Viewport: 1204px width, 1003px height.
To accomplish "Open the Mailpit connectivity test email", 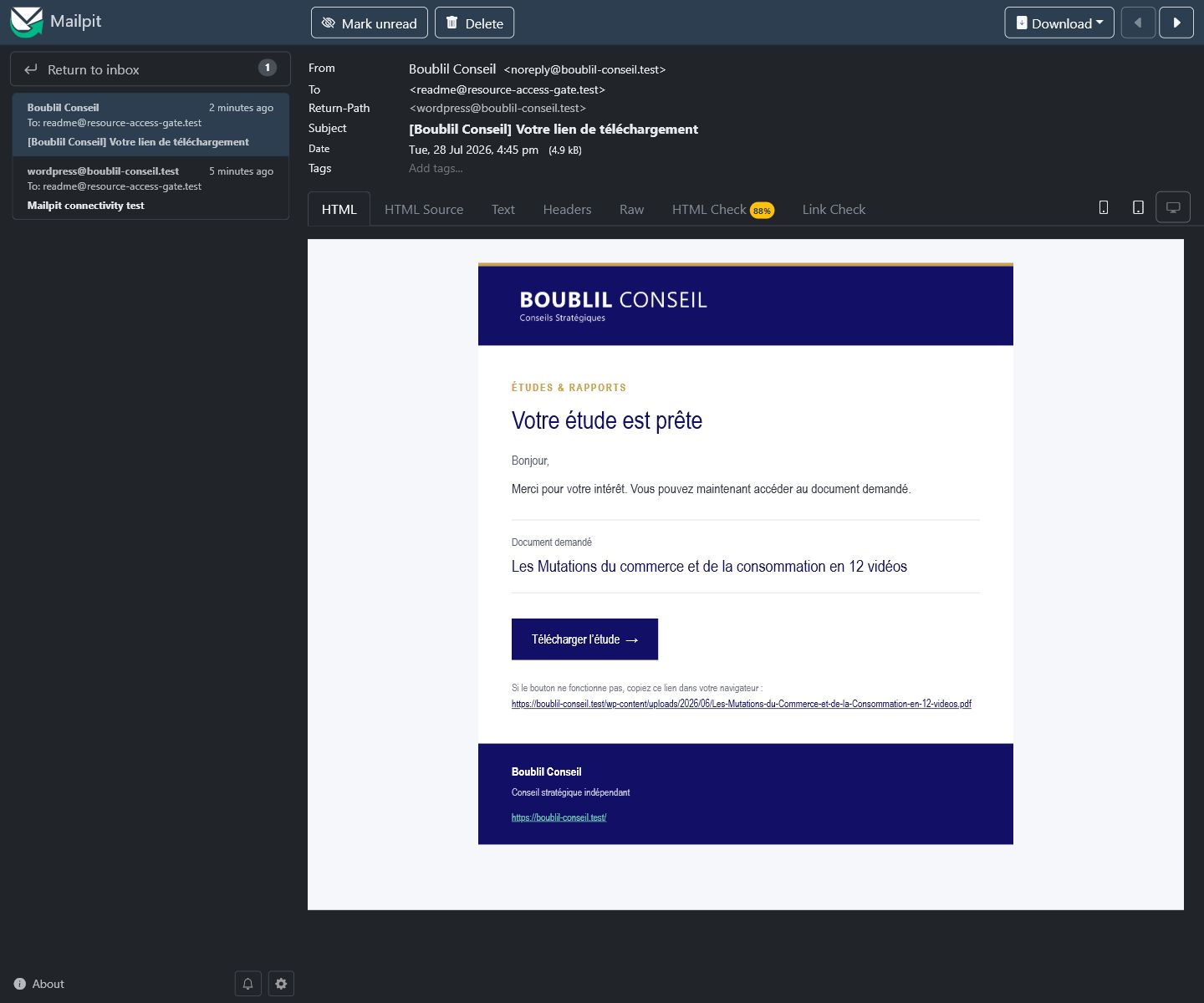I will (x=150, y=188).
